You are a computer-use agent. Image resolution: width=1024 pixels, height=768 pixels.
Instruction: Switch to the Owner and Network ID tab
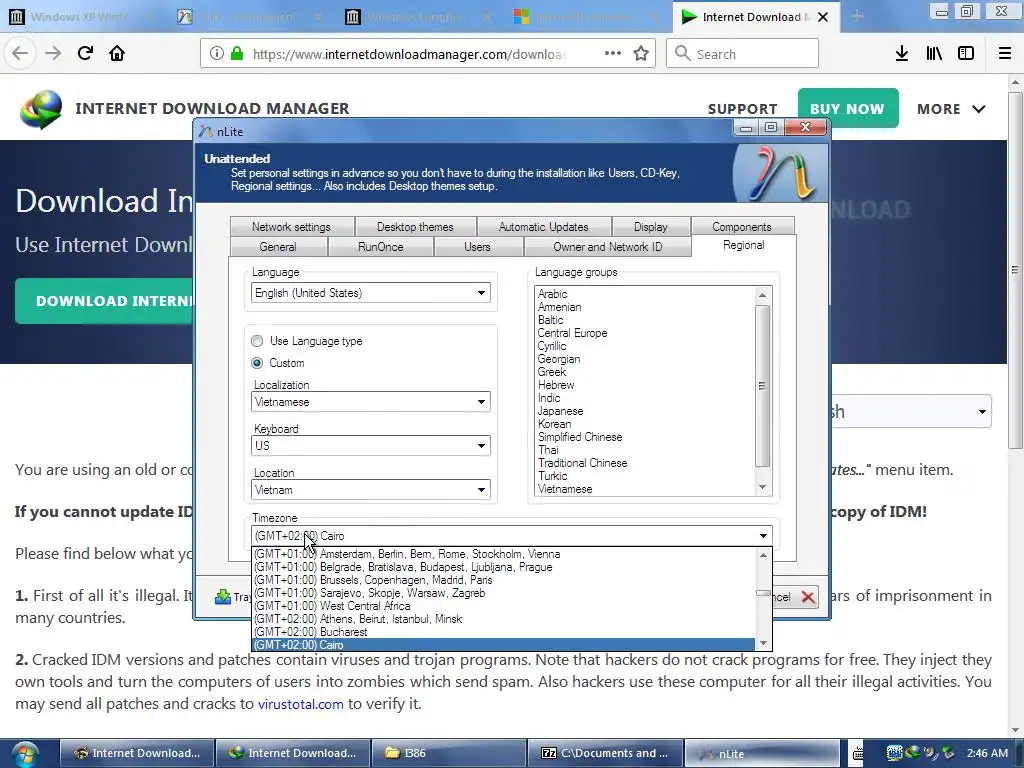[x=607, y=247]
